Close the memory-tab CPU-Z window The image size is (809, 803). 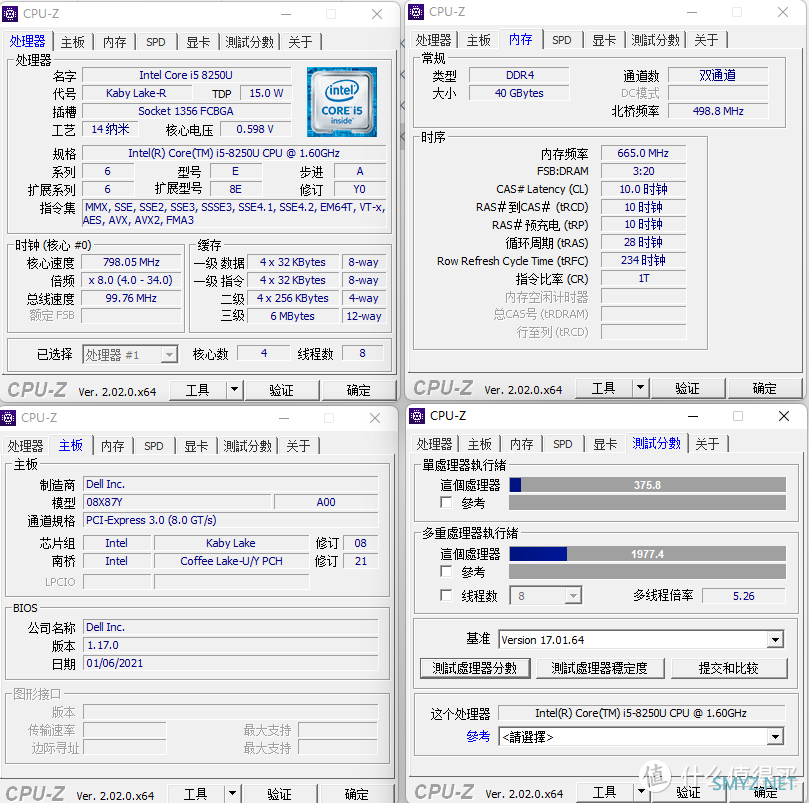pyautogui.click(x=783, y=12)
